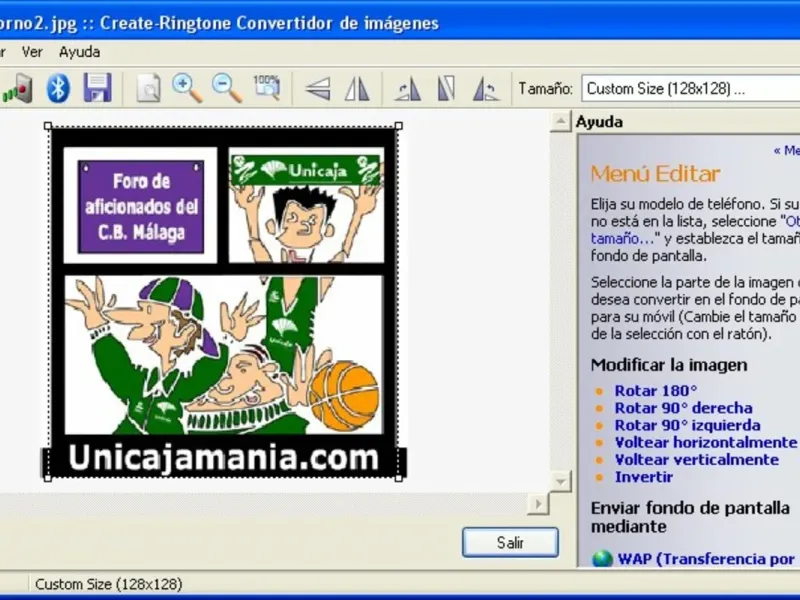This screenshot has height=600, width=800.
Task: Click the Menú Editar heading
Action: click(655, 174)
